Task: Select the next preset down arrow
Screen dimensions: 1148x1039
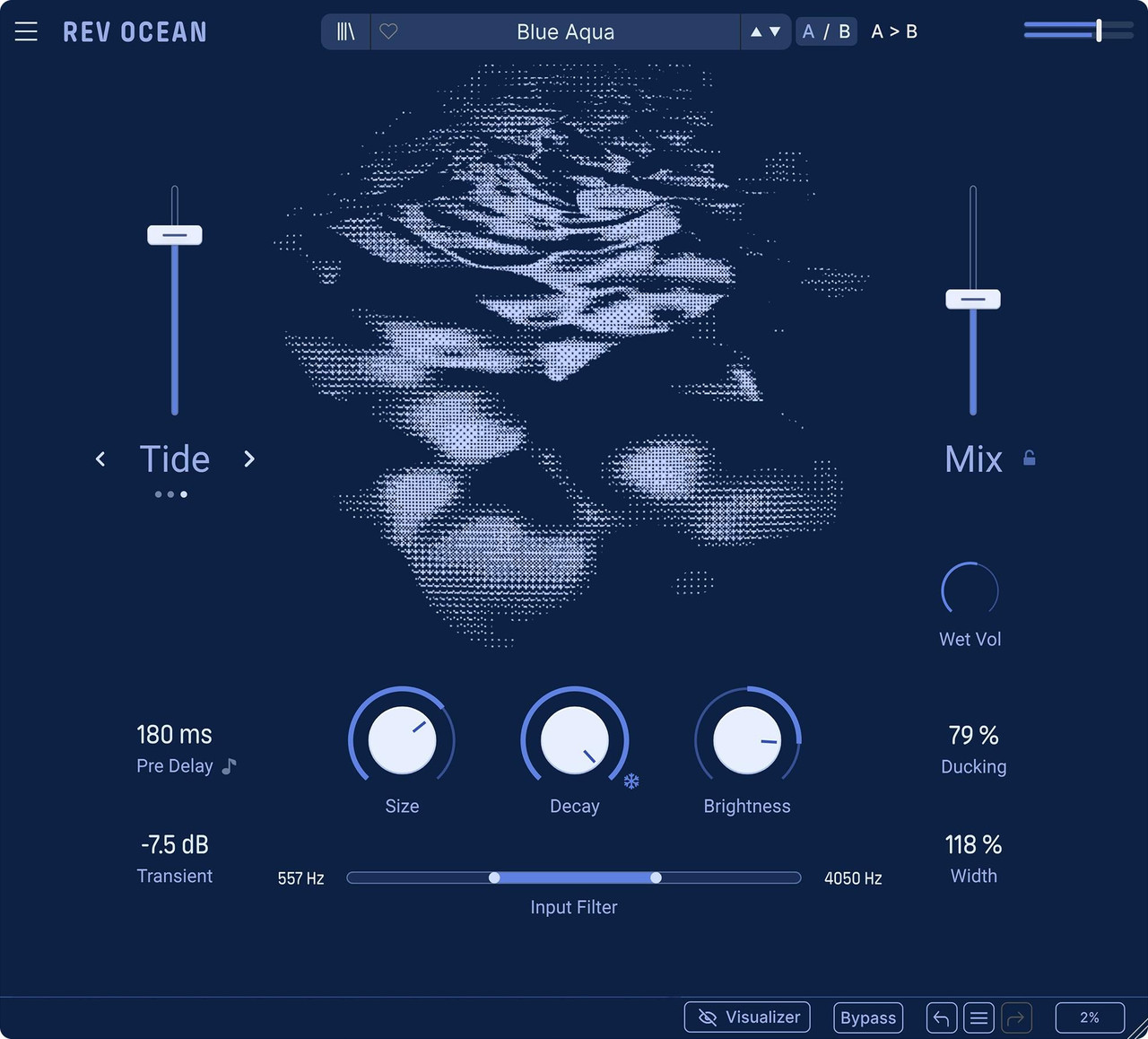Action: pyautogui.click(x=775, y=31)
